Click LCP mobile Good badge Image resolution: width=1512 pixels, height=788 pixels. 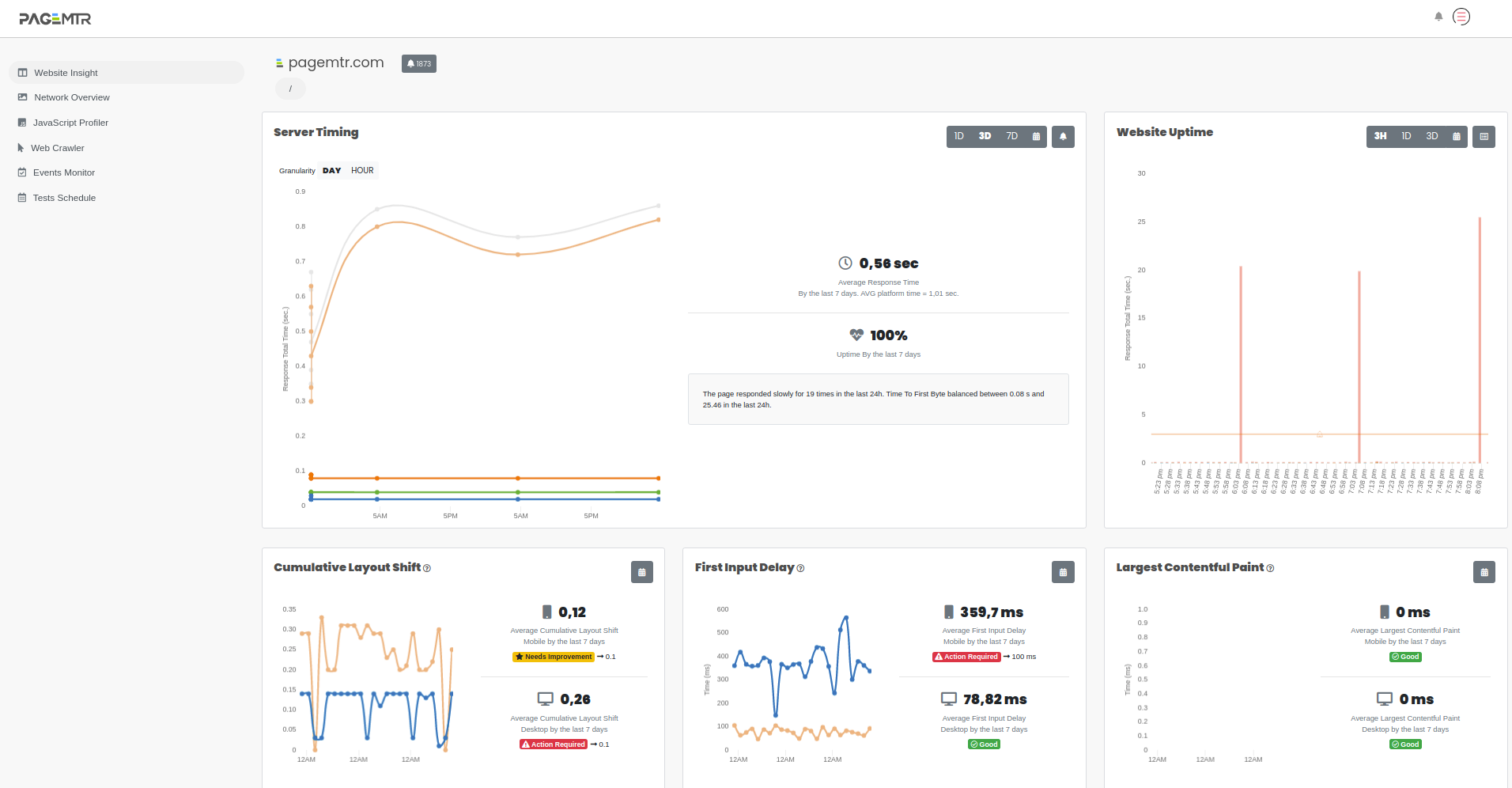pos(1406,657)
